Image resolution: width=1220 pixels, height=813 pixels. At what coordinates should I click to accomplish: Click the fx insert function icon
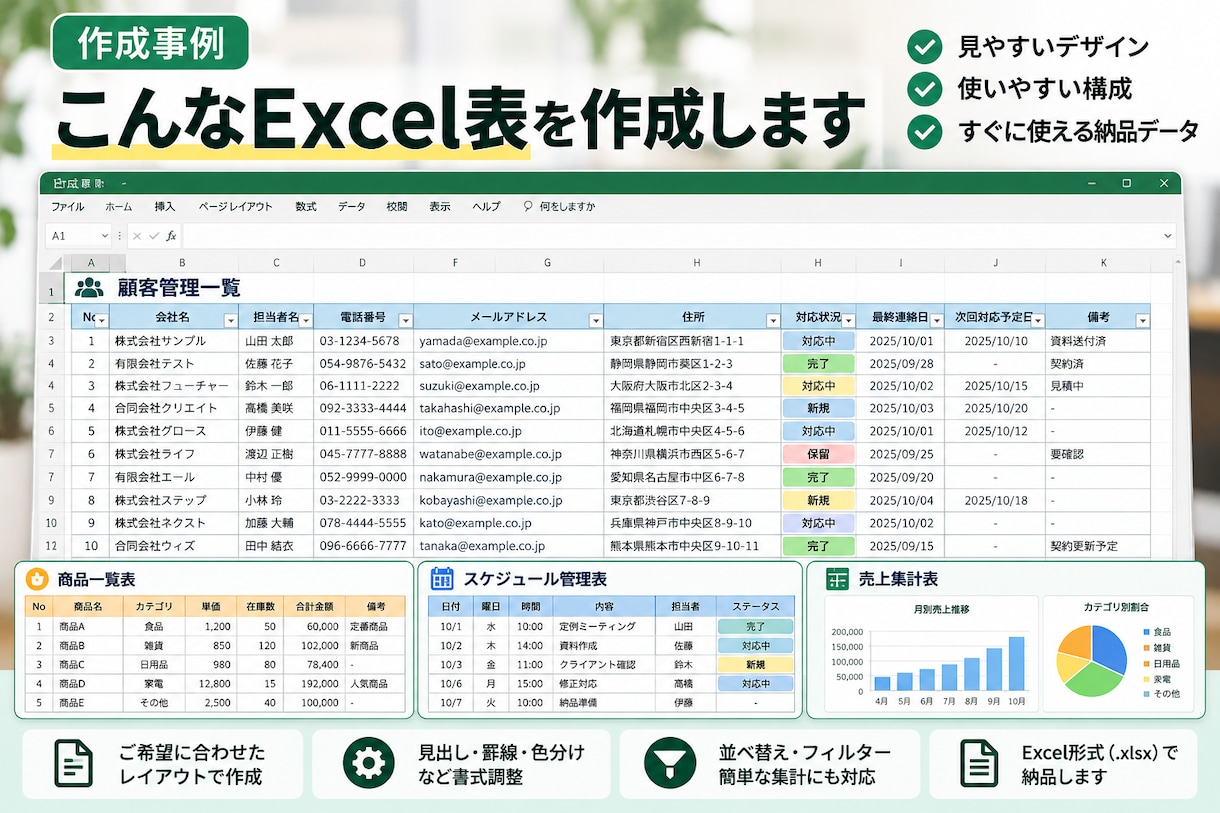pyautogui.click(x=171, y=236)
